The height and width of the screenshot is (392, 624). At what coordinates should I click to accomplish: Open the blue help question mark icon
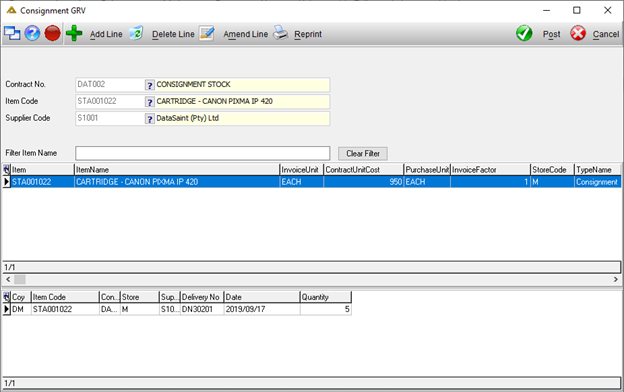32,33
